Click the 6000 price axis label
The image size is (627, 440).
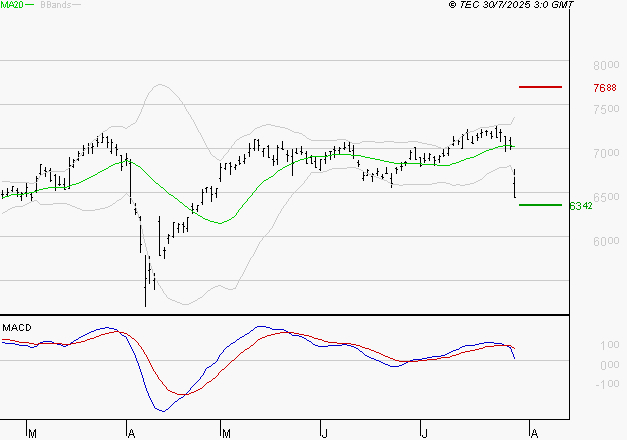click(x=607, y=241)
